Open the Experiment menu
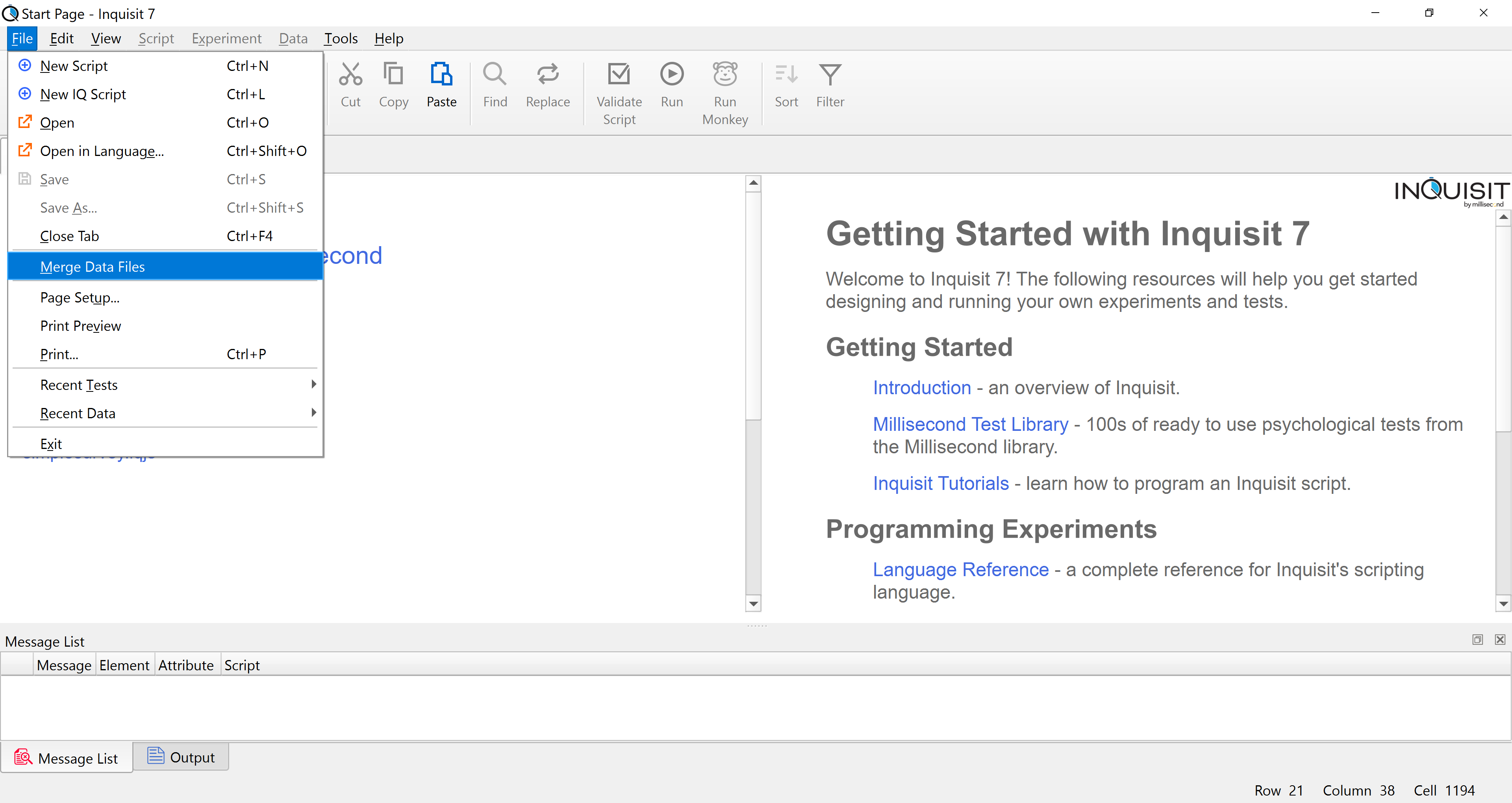Screen dimensions: 1512x803 (x=226, y=38)
